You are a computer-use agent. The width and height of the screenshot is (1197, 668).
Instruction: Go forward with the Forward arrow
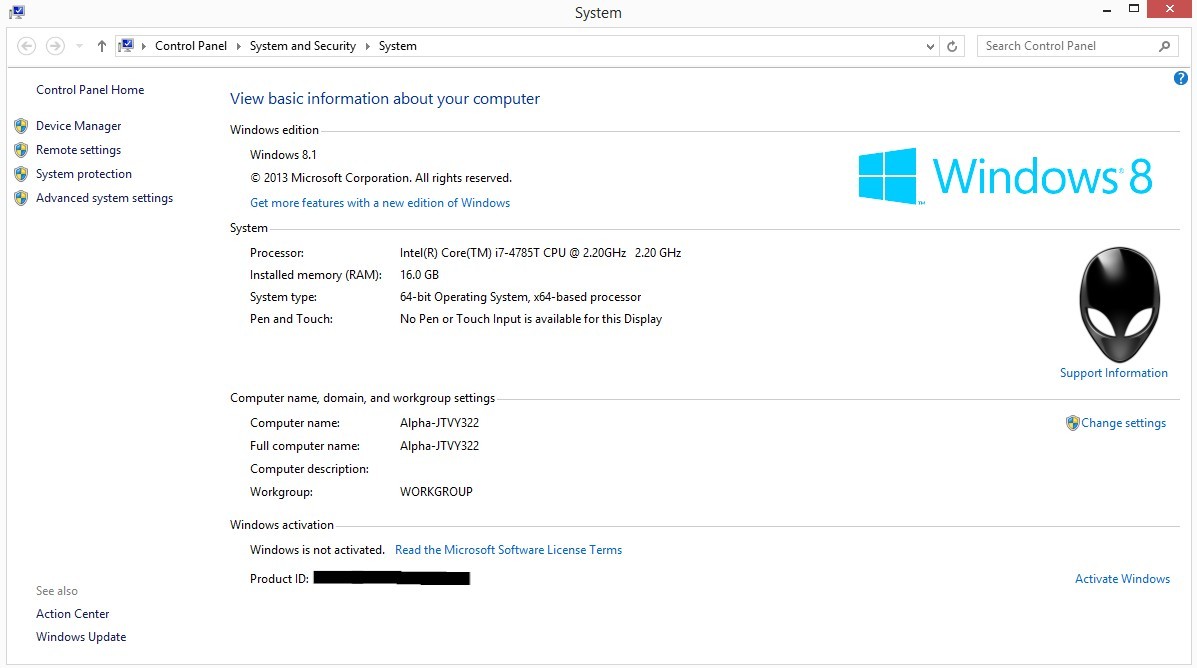55,46
